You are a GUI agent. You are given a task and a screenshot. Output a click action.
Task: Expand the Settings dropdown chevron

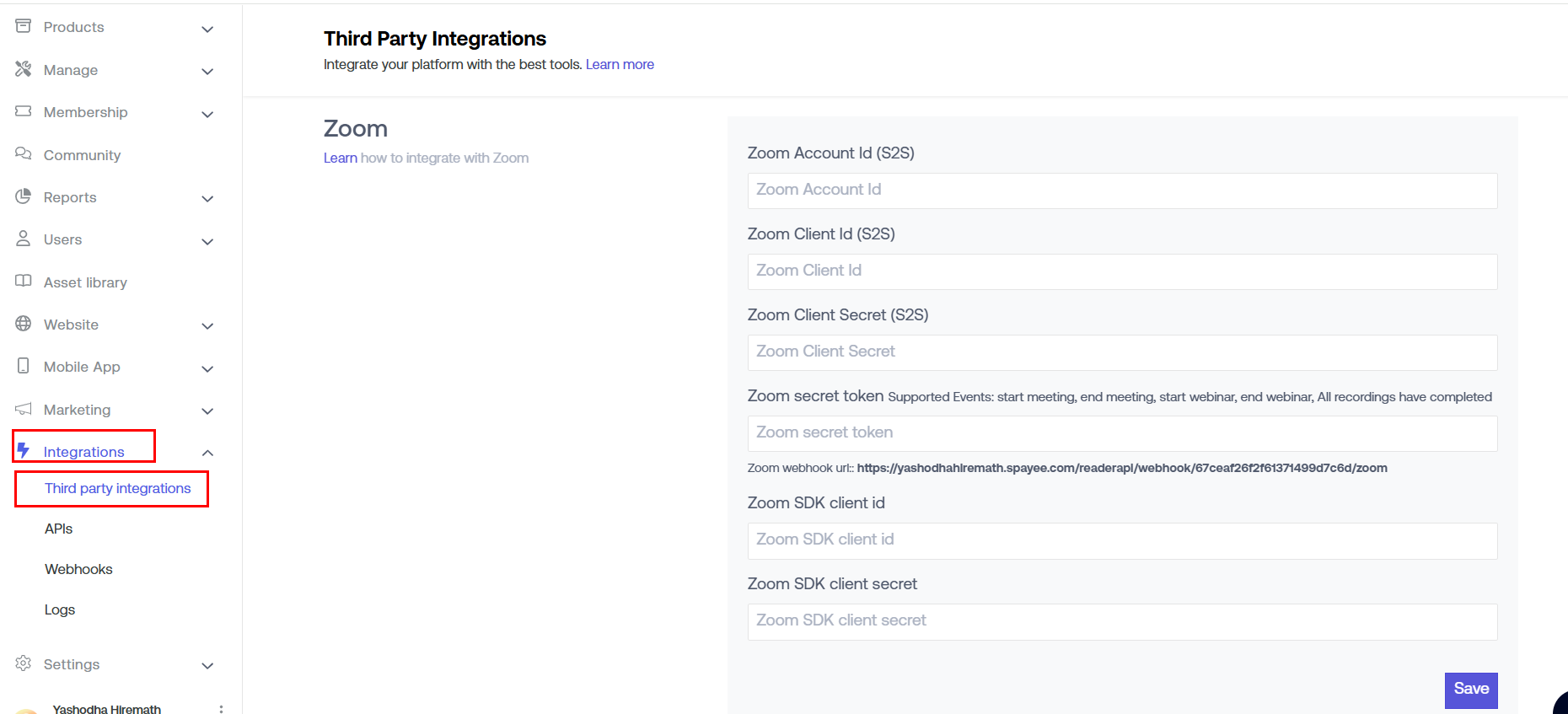coord(207,665)
